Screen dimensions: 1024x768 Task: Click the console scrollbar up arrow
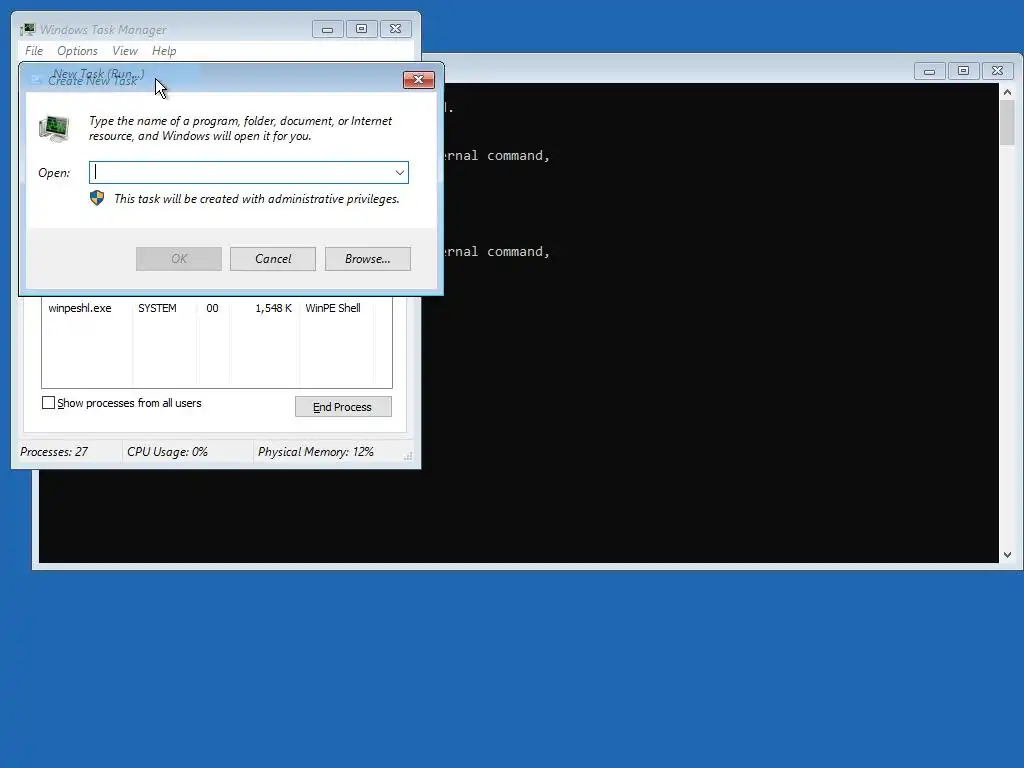(1007, 92)
